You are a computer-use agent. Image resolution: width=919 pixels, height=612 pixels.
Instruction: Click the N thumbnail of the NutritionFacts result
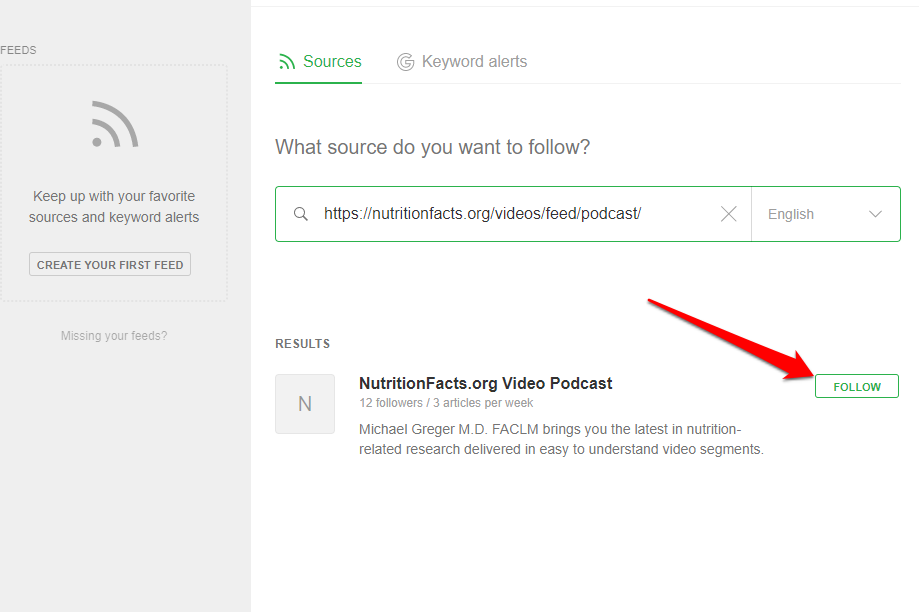(305, 404)
